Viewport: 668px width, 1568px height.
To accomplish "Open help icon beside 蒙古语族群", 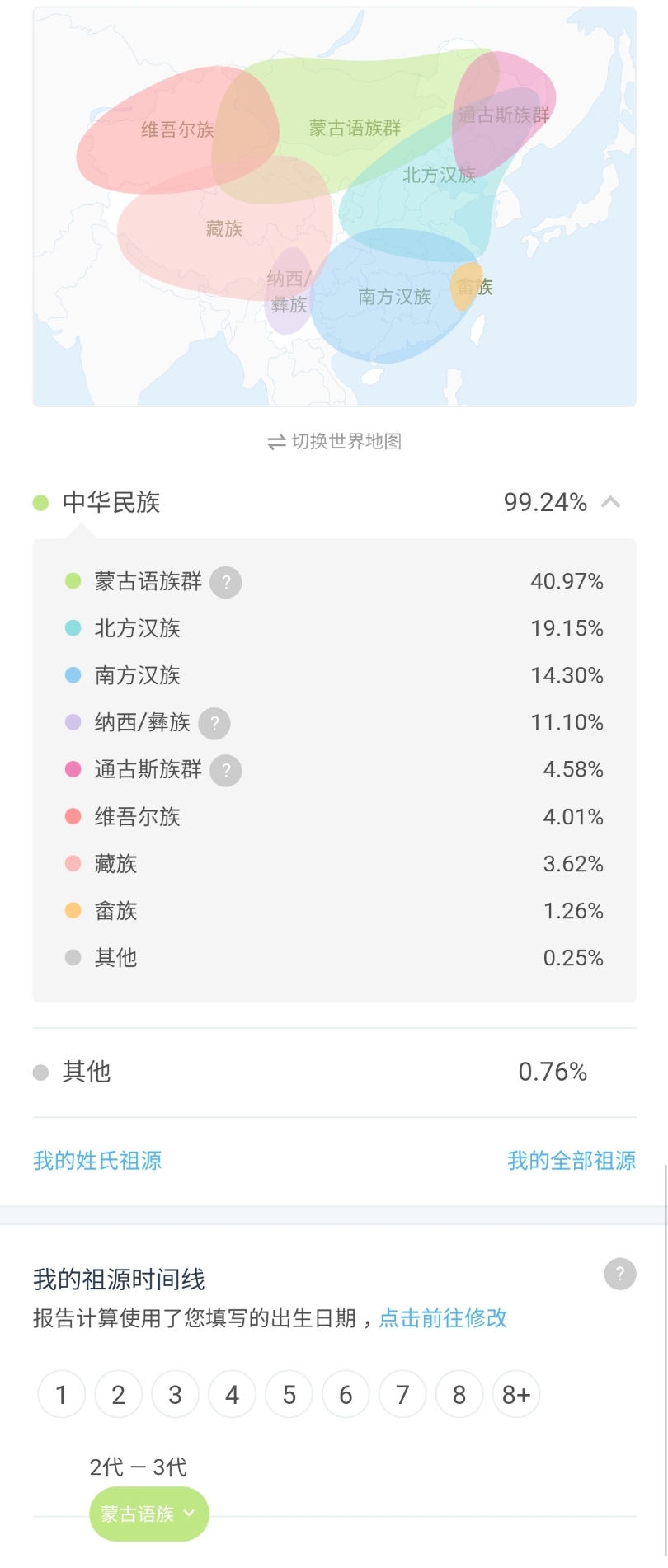I will tap(225, 582).
